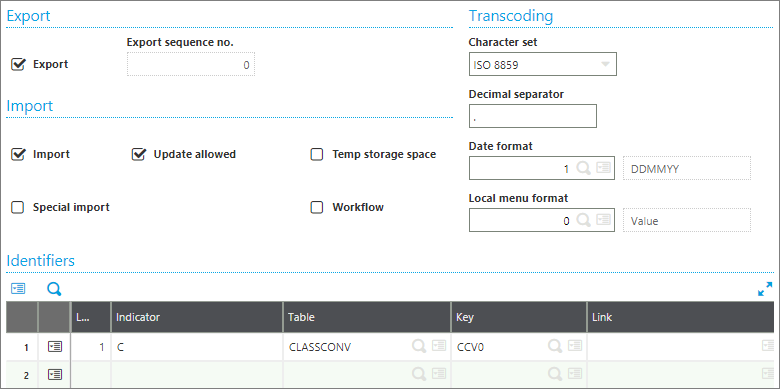
Task: Click the Table column header
Action: (x=367, y=317)
